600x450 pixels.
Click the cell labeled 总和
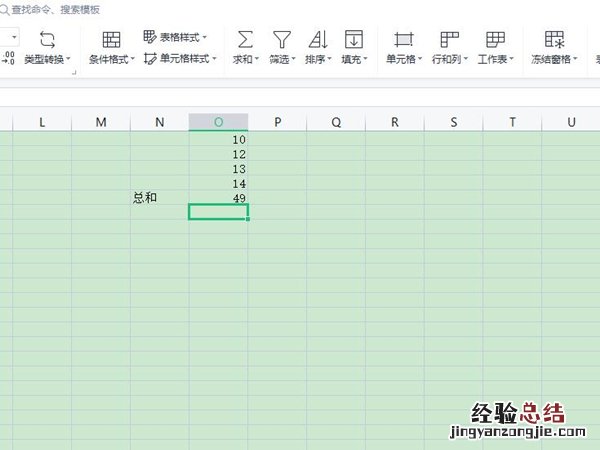click(x=160, y=197)
